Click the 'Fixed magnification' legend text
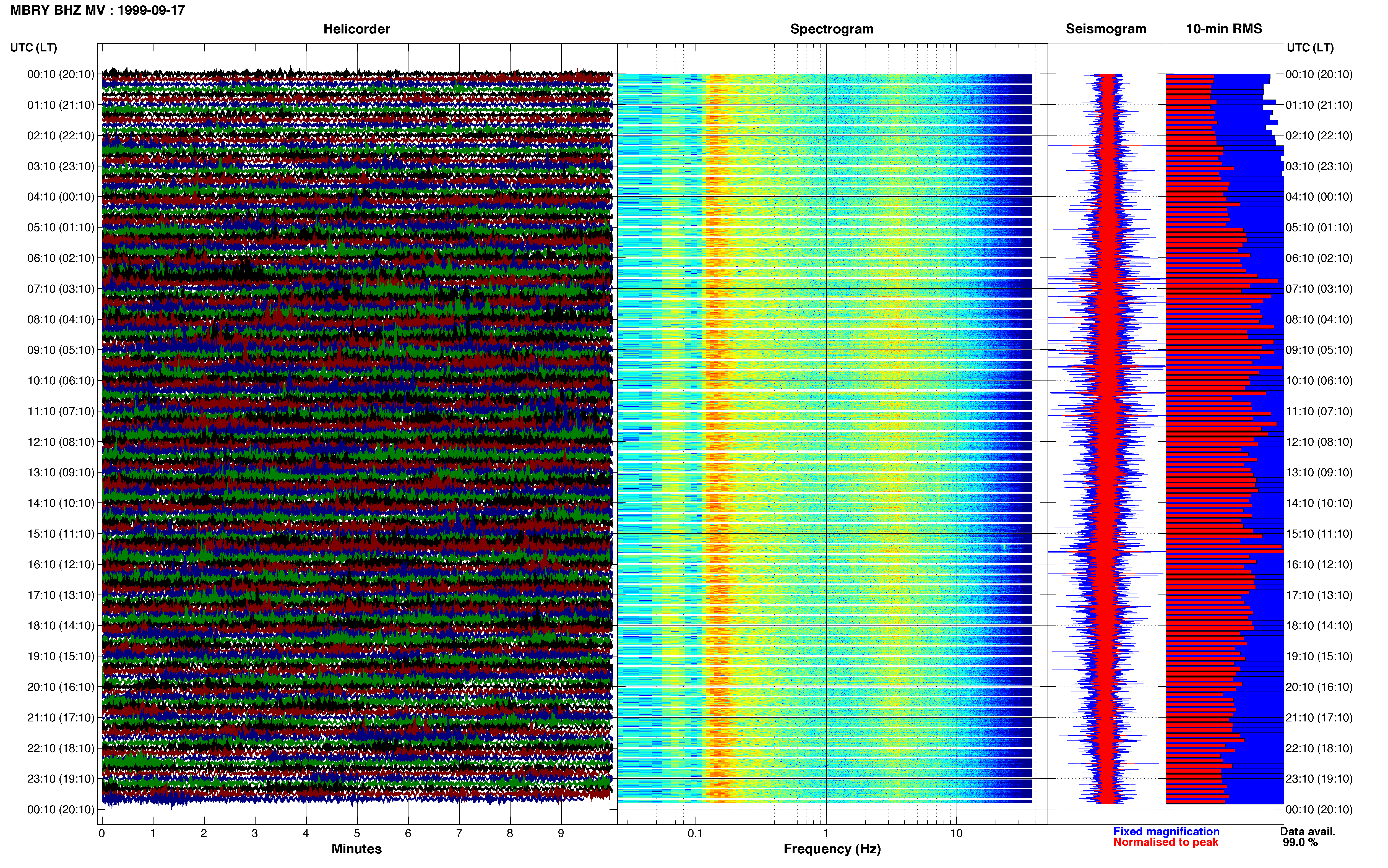 tap(1166, 831)
